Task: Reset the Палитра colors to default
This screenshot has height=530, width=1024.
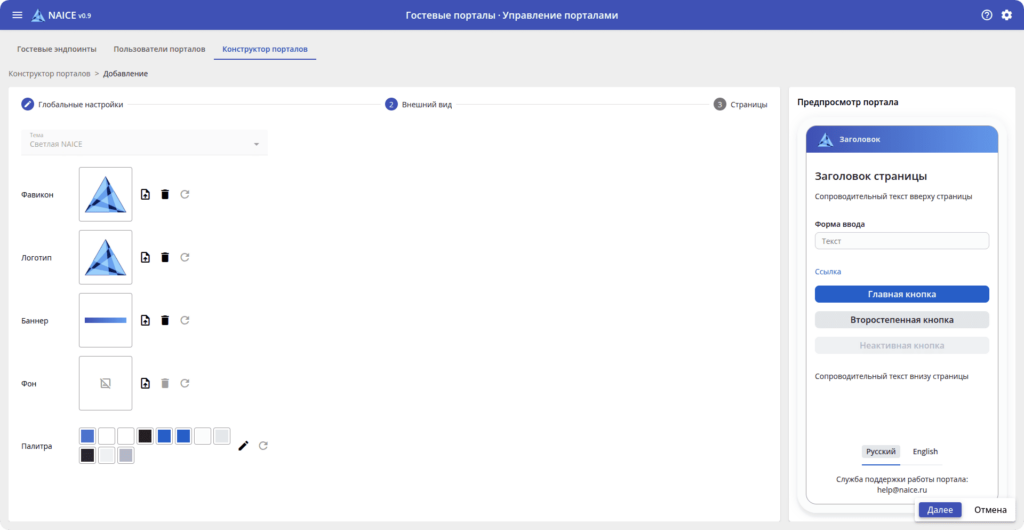Action: (x=263, y=446)
